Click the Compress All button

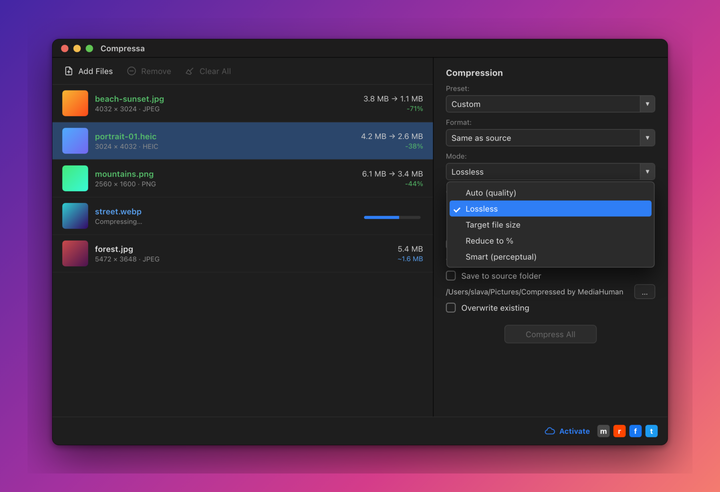point(550,334)
